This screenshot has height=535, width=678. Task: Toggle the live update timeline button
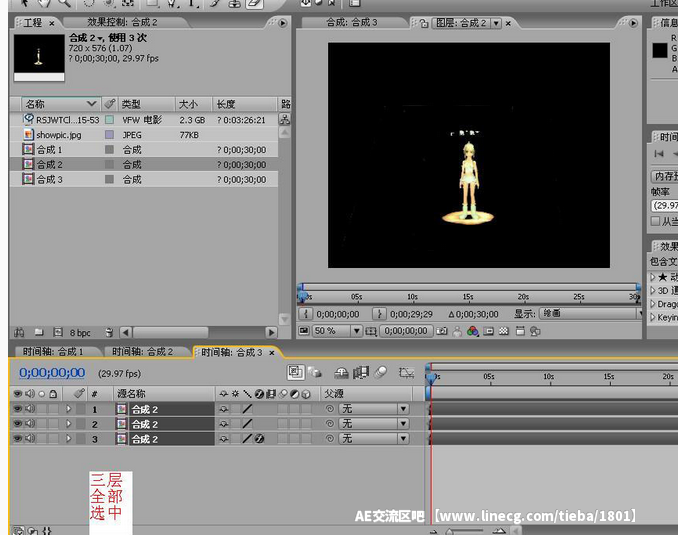pos(296,372)
